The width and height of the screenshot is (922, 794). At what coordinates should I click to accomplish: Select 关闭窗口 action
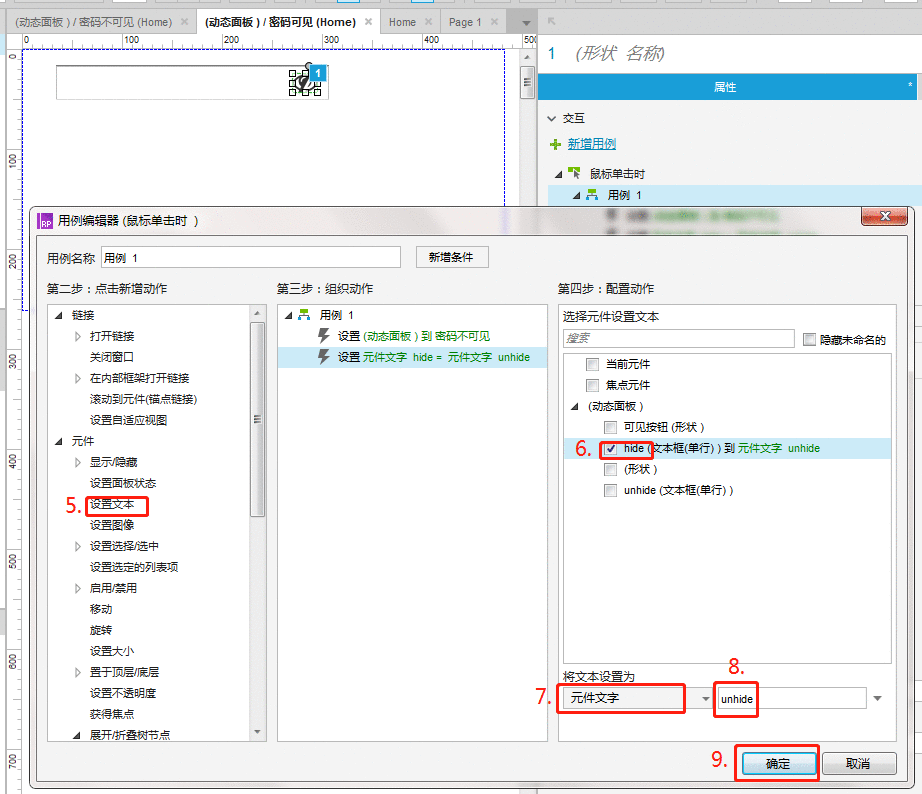[x=112, y=358]
